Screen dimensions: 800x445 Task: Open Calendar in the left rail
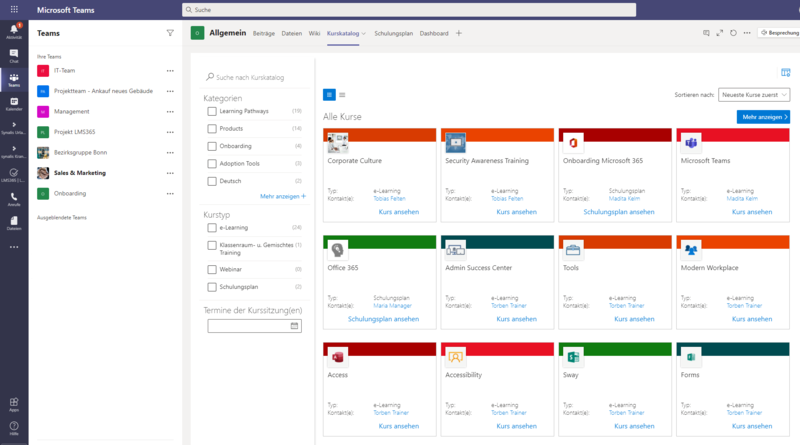(14, 104)
